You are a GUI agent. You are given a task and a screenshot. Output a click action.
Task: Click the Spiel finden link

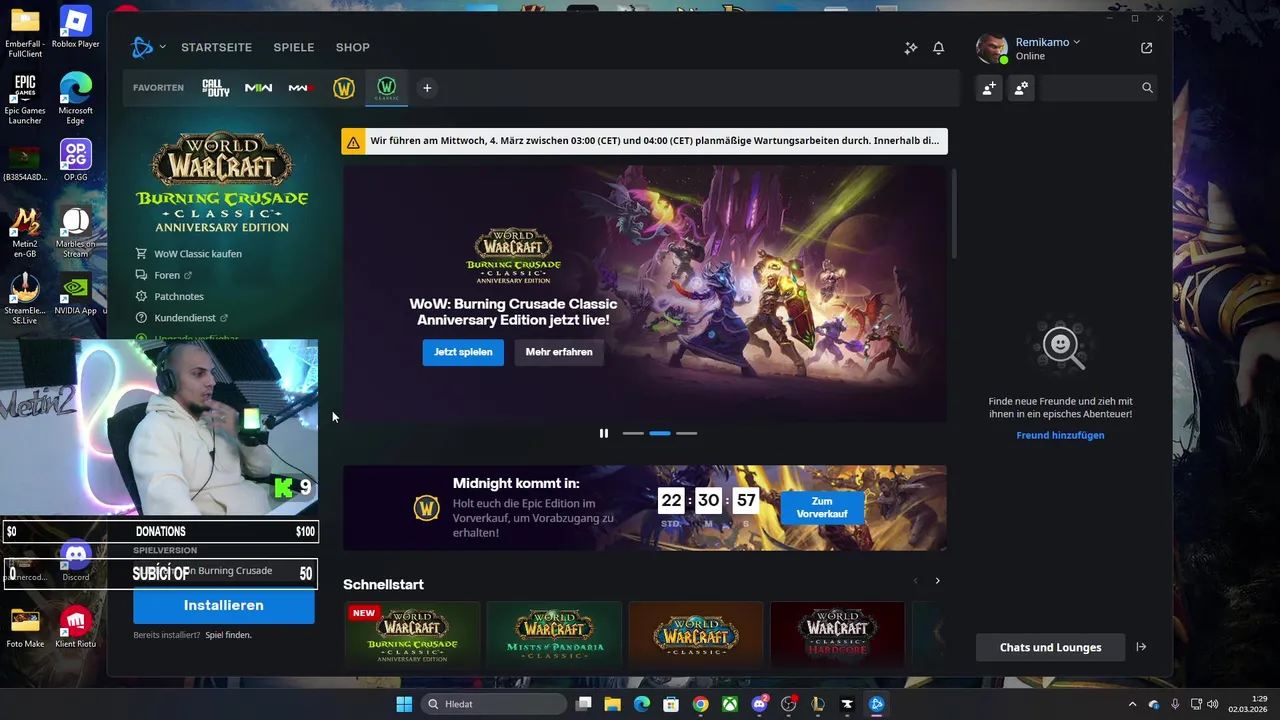(x=228, y=635)
